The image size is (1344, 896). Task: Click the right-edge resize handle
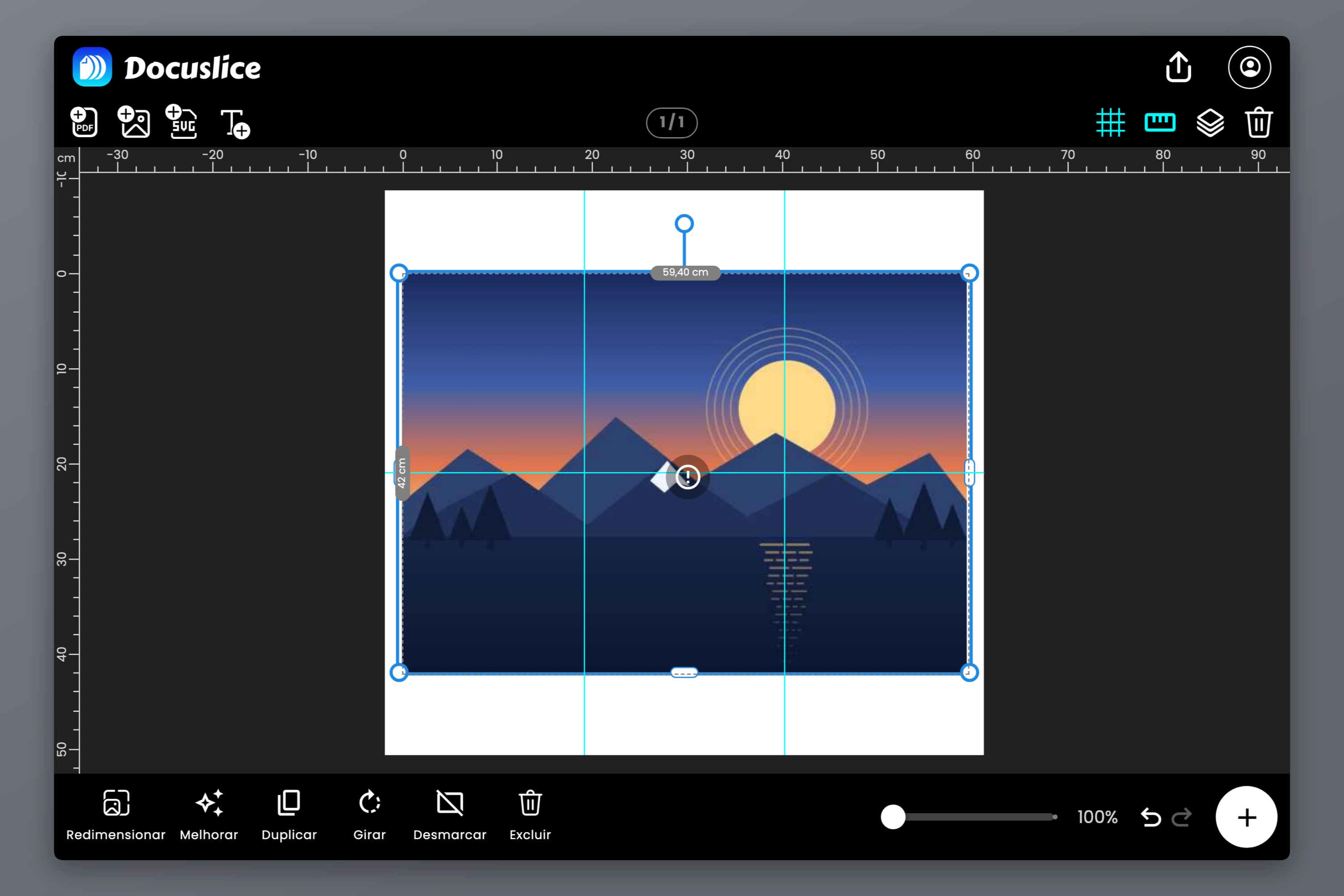click(969, 473)
